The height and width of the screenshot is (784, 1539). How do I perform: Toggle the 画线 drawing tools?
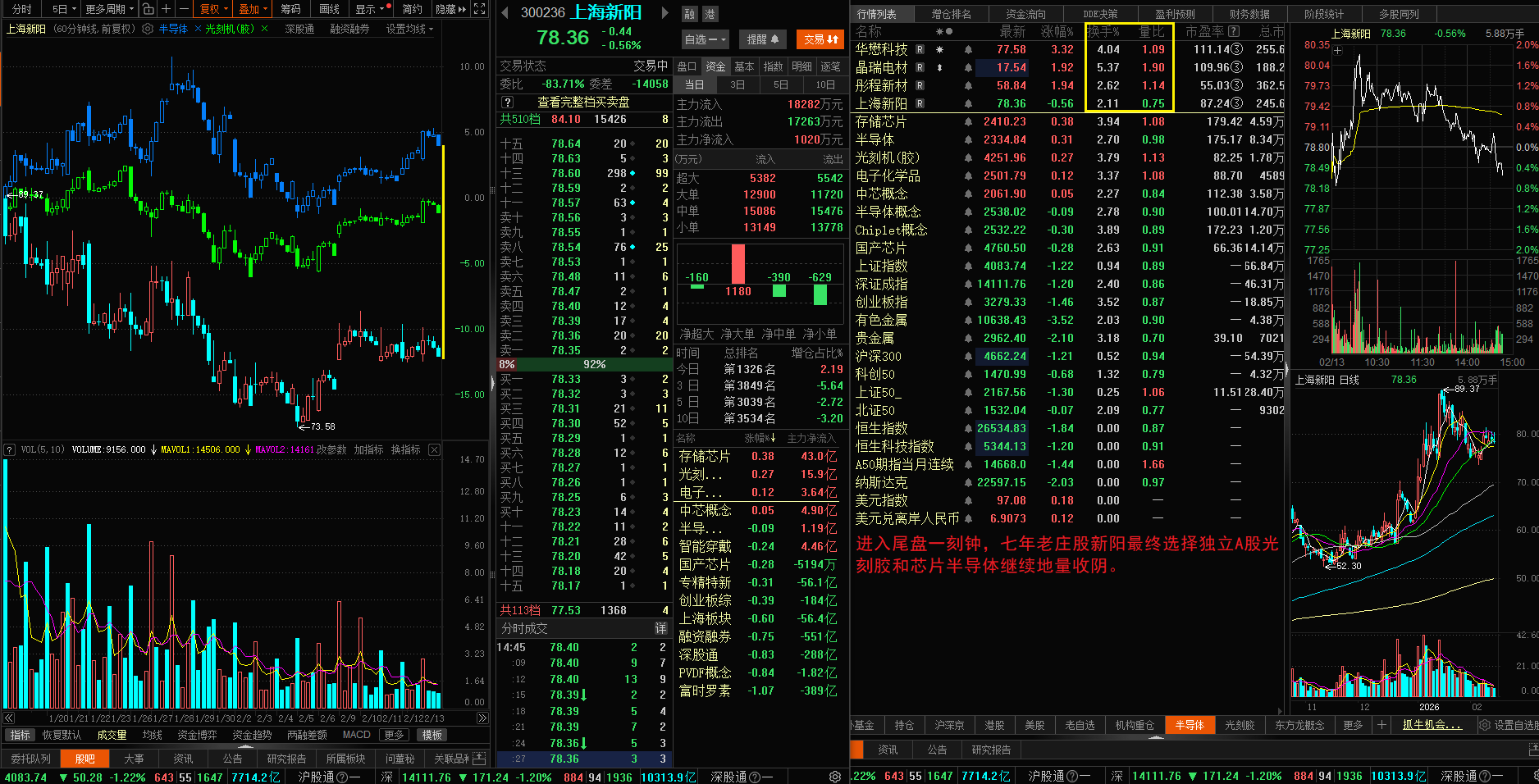coord(329,9)
